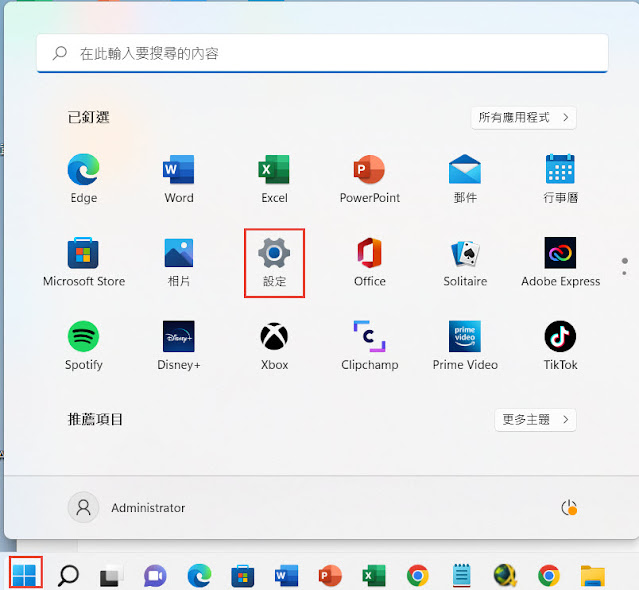Open Notepad from the taskbar

coord(461,575)
